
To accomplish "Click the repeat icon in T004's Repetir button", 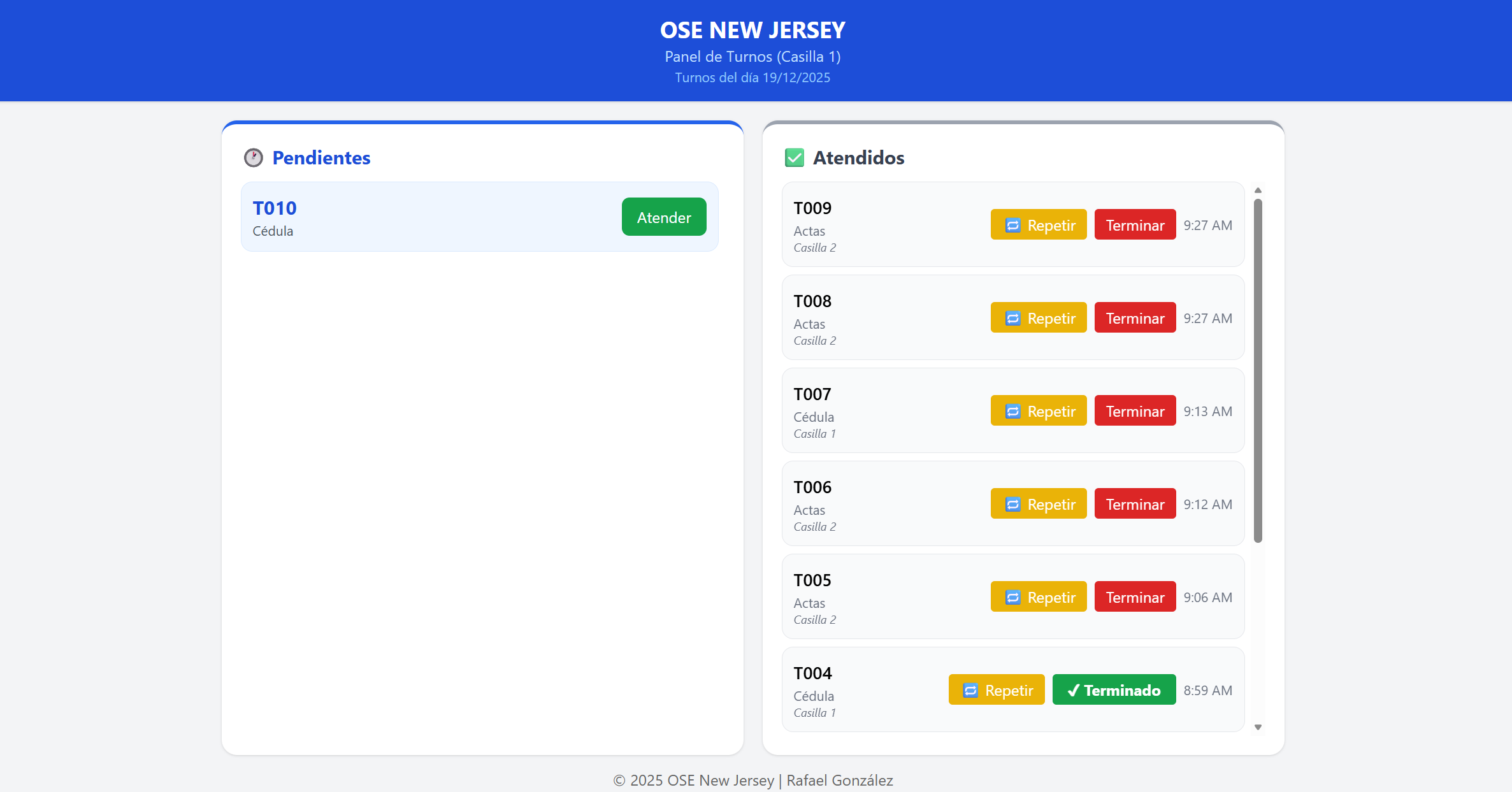I will [x=970, y=690].
